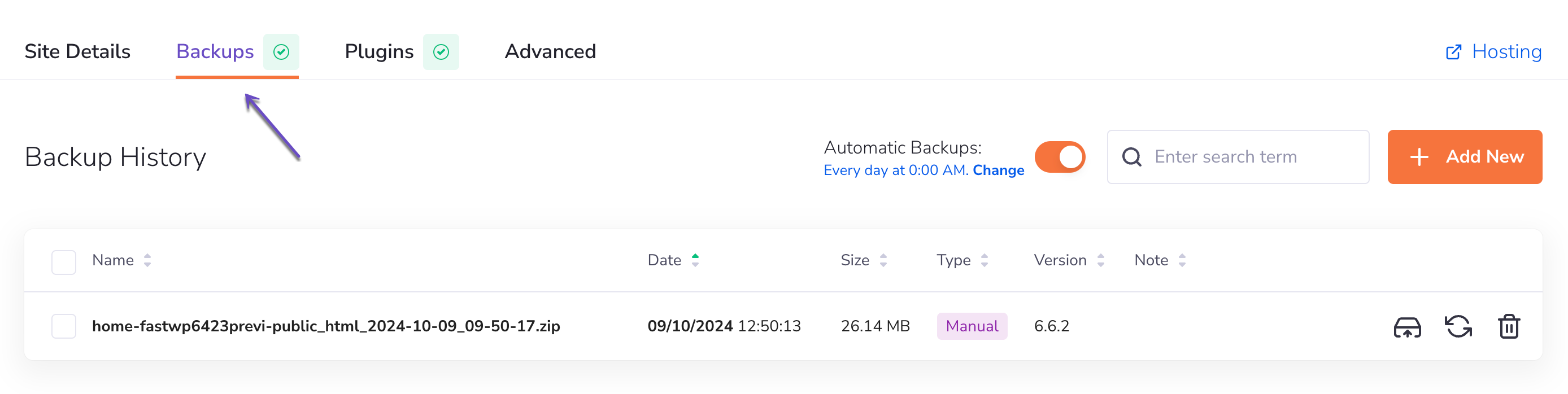Open the Hosting link
1568x394 pixels.
coord(1506,52)
